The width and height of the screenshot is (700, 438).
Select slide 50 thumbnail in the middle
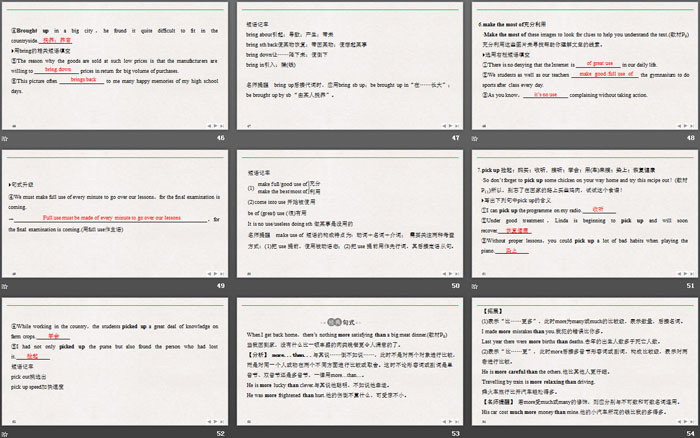pos(349,212)
